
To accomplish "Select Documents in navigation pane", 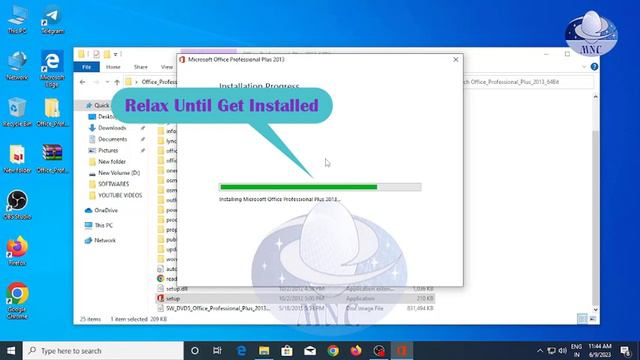I will [x=112, y=139].
